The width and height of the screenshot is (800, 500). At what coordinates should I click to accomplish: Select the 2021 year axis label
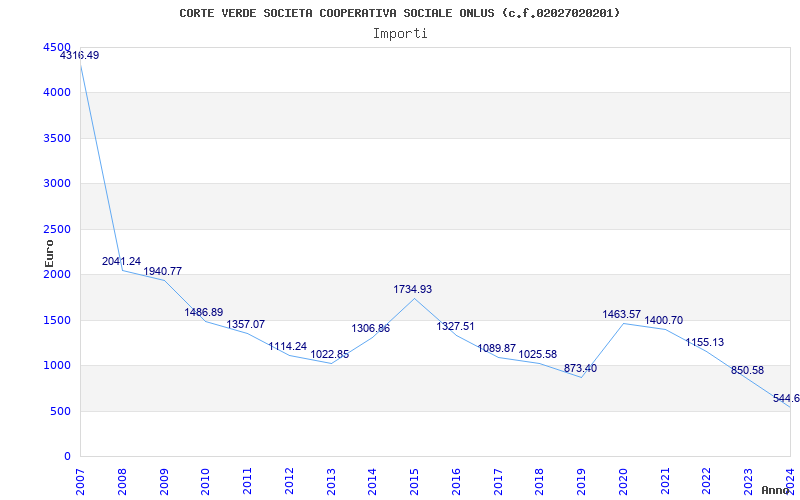pos(665,482)
